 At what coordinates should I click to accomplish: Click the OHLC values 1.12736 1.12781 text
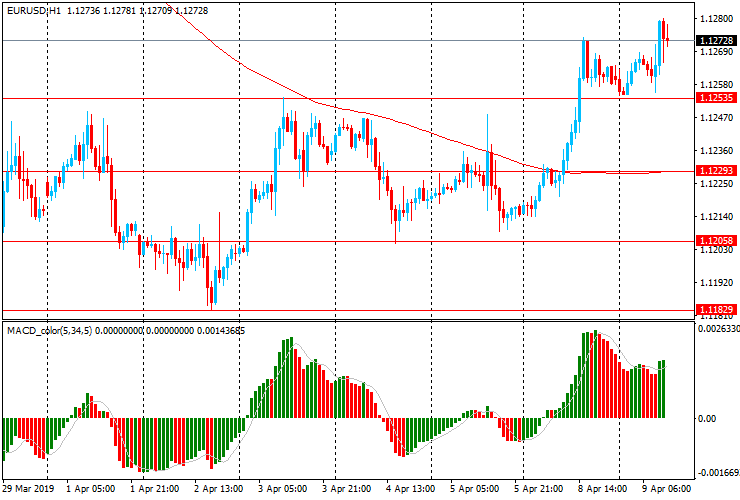point(101,10)
